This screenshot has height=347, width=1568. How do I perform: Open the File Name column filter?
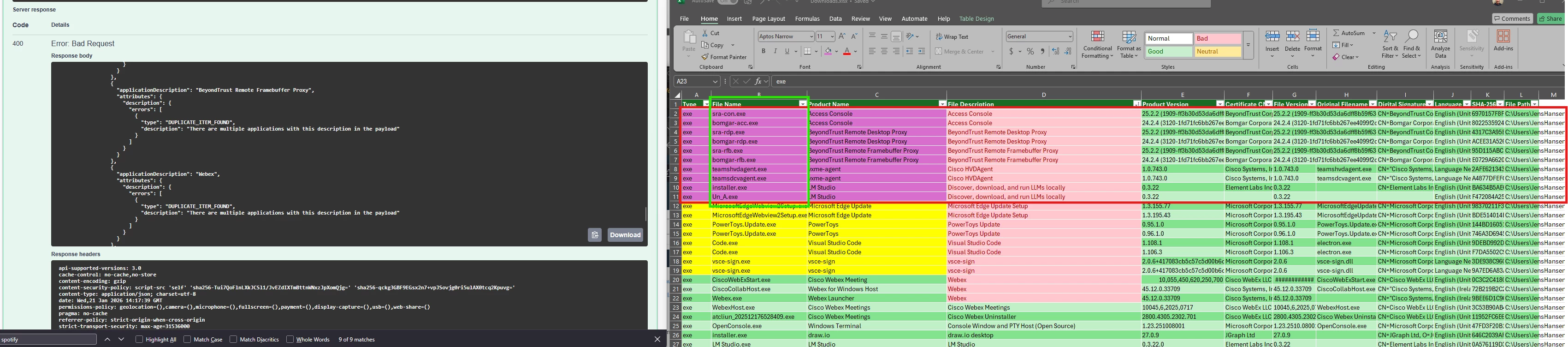[x=802, y=104]
